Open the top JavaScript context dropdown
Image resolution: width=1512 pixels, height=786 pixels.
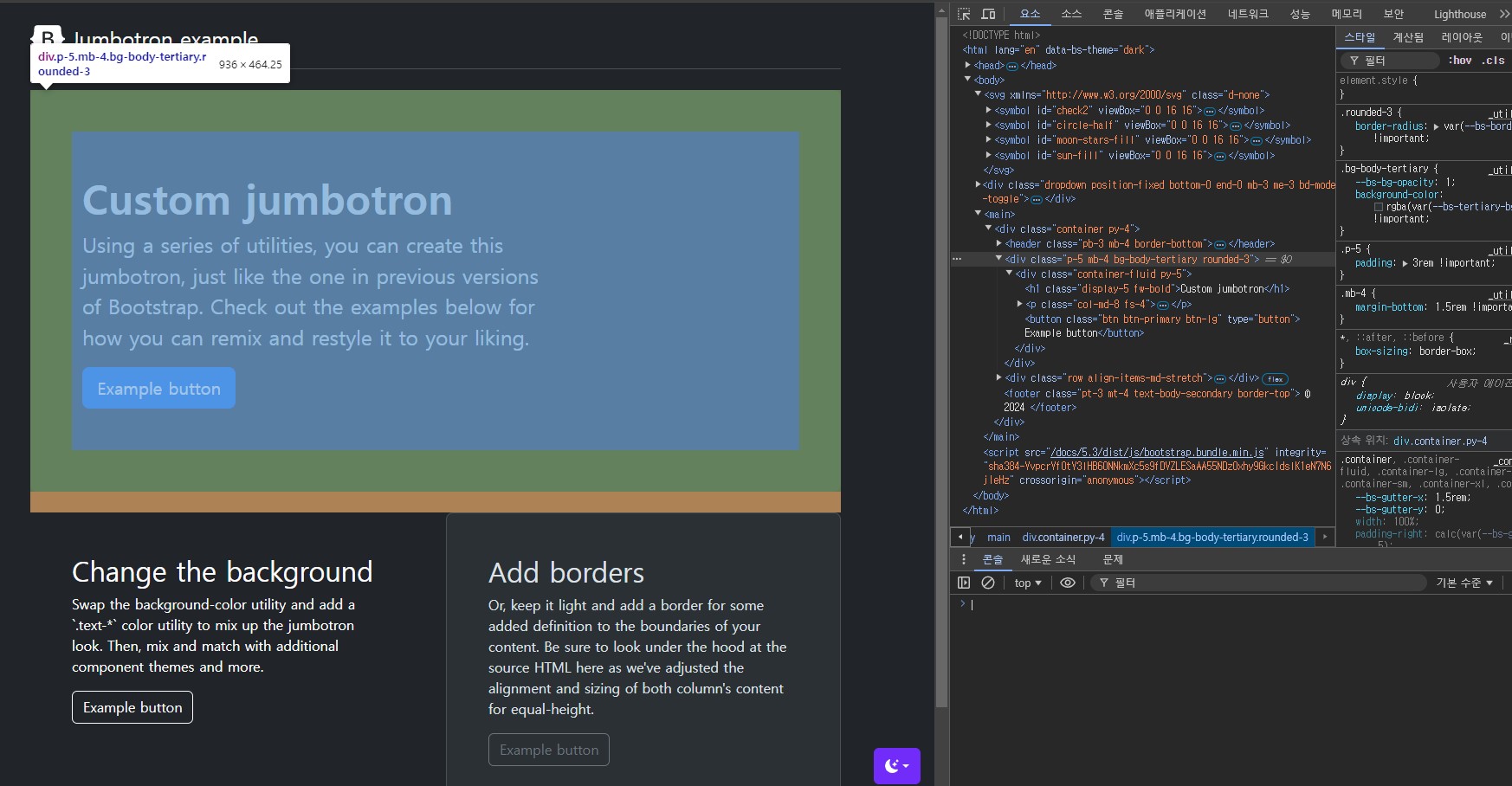coord(1028,583)
